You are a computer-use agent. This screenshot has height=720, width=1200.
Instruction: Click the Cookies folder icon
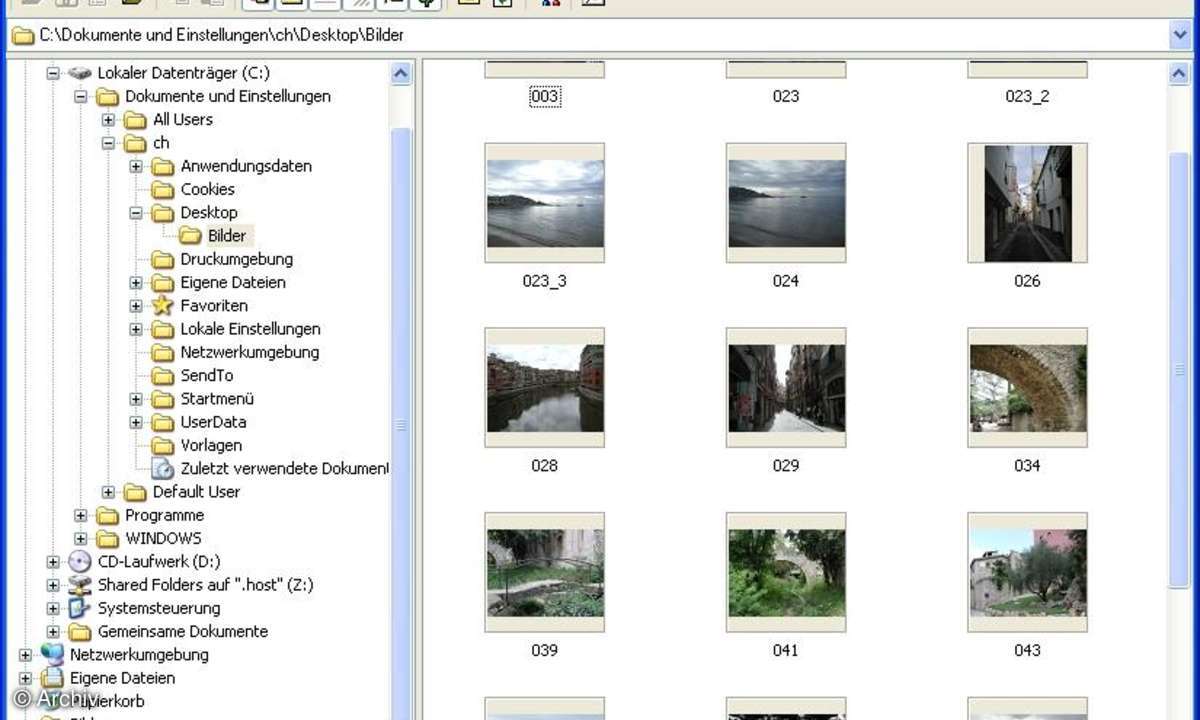coord(162,190)
